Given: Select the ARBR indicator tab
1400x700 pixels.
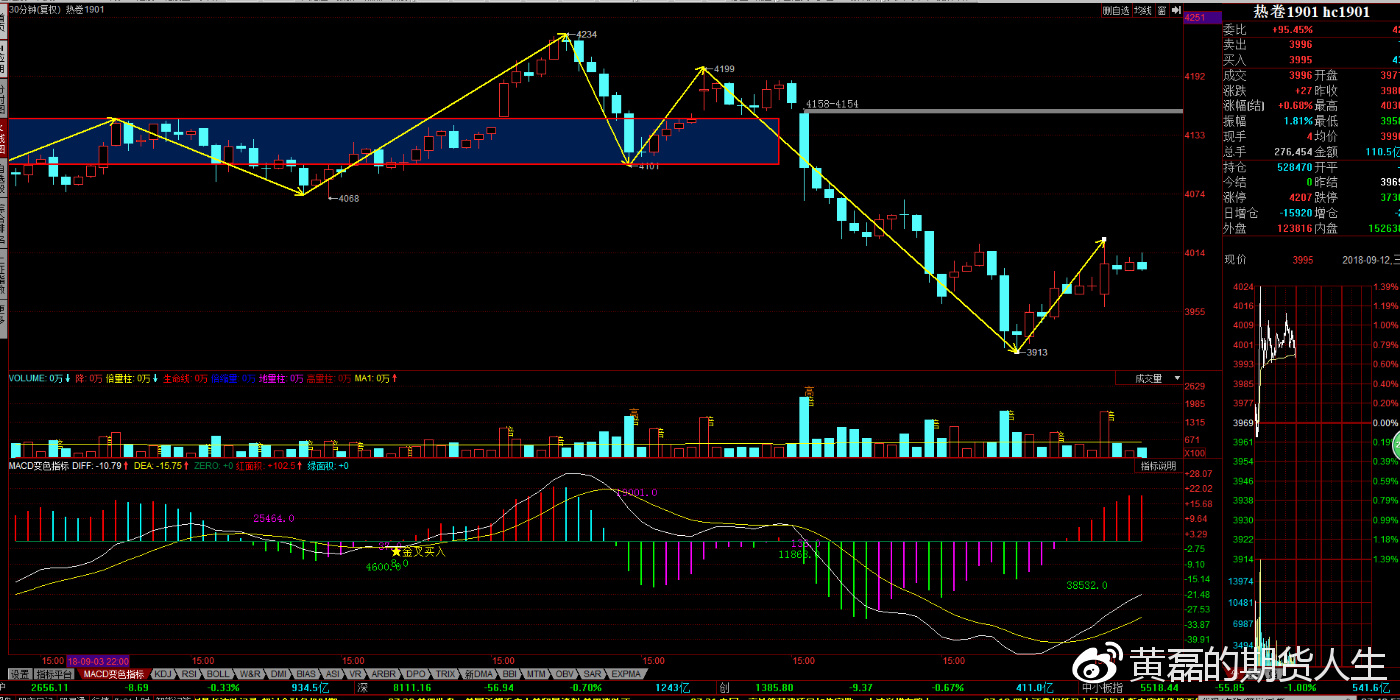Looking at the screenshot, I should (385, 674).
